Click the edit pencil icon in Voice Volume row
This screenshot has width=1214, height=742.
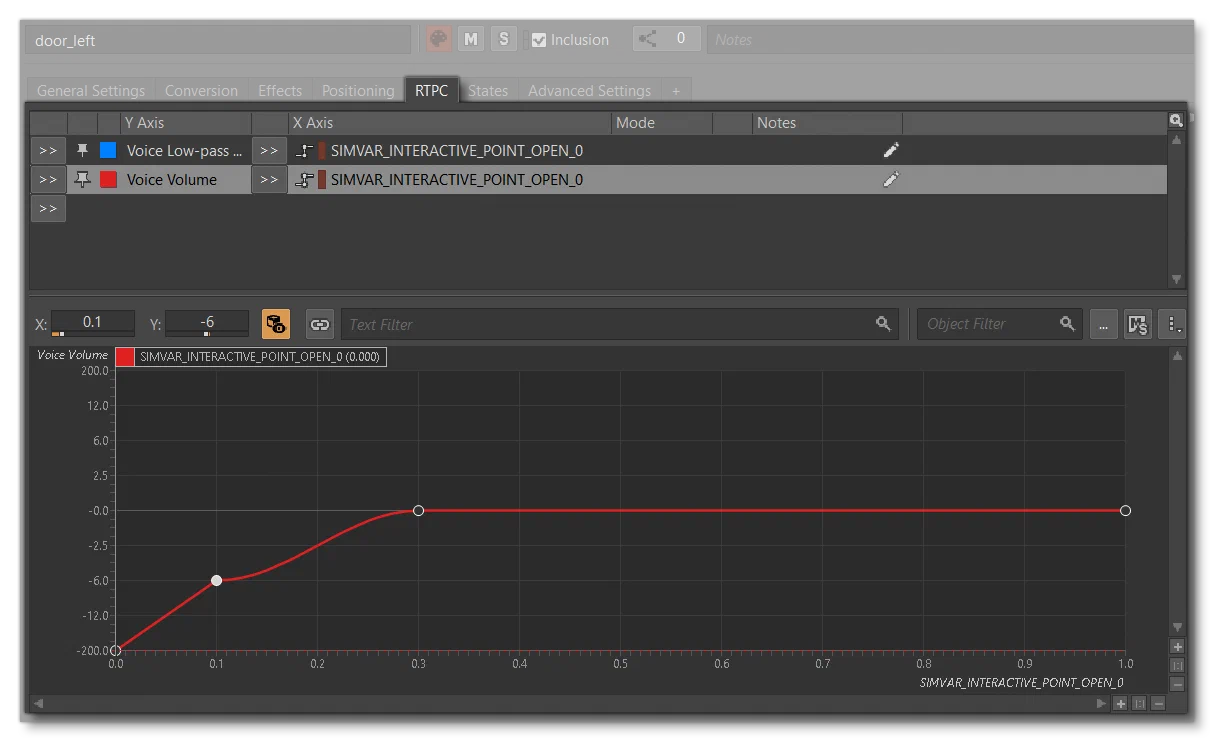[891, 179]
